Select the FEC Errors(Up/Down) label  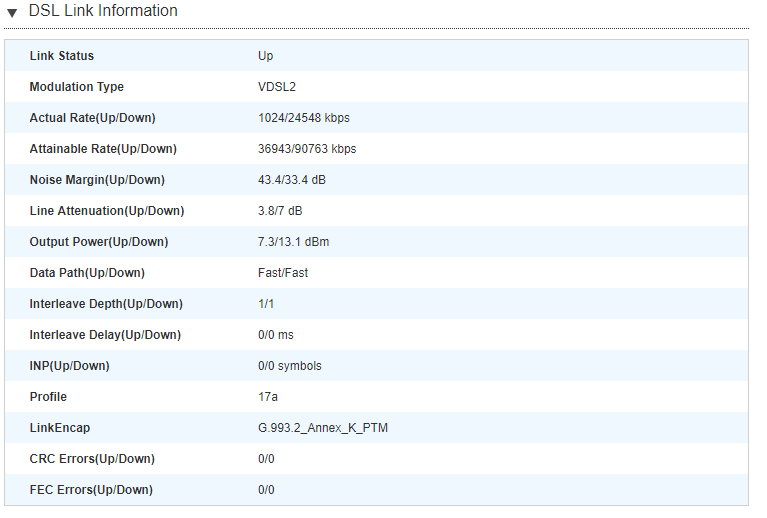(91, 490)
